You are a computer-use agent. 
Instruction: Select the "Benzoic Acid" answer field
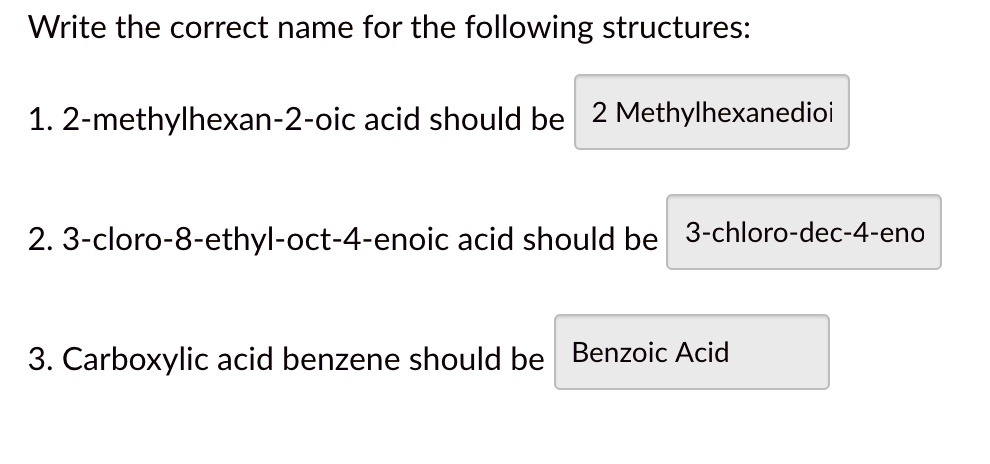coord(691,352)
